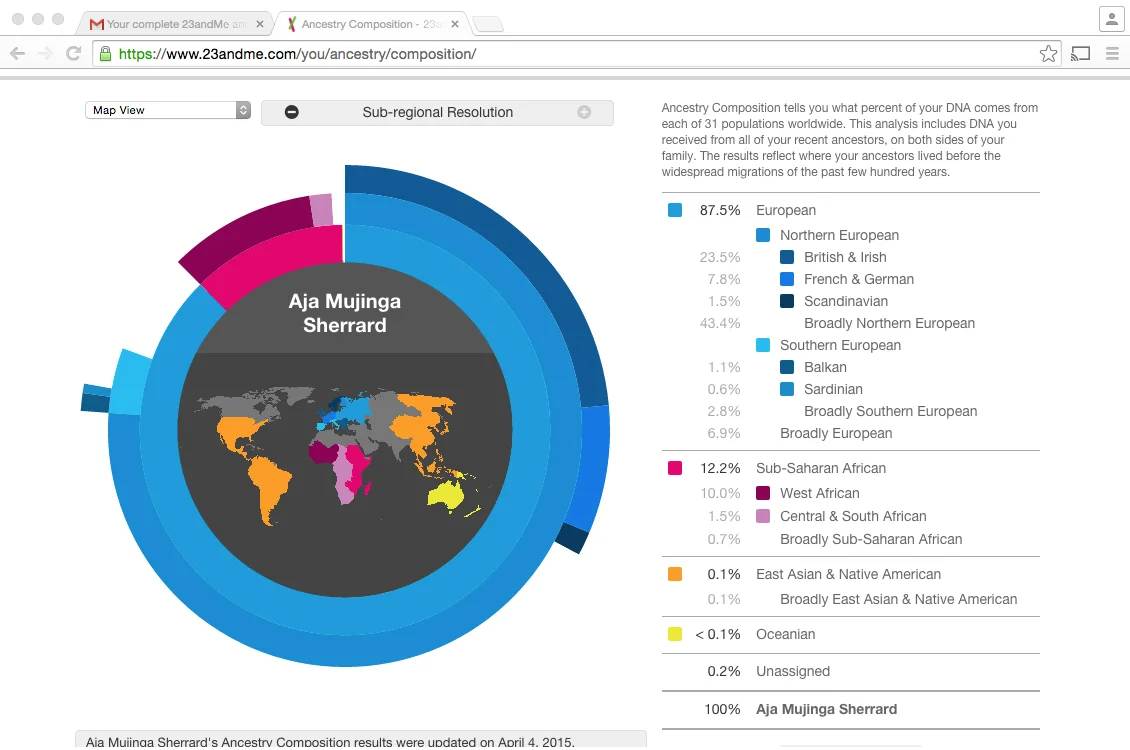Select the Ancestry Composition tab
Image resolution: width=1130 pixels, height=750 pixels.
click(x=371, y=24)
